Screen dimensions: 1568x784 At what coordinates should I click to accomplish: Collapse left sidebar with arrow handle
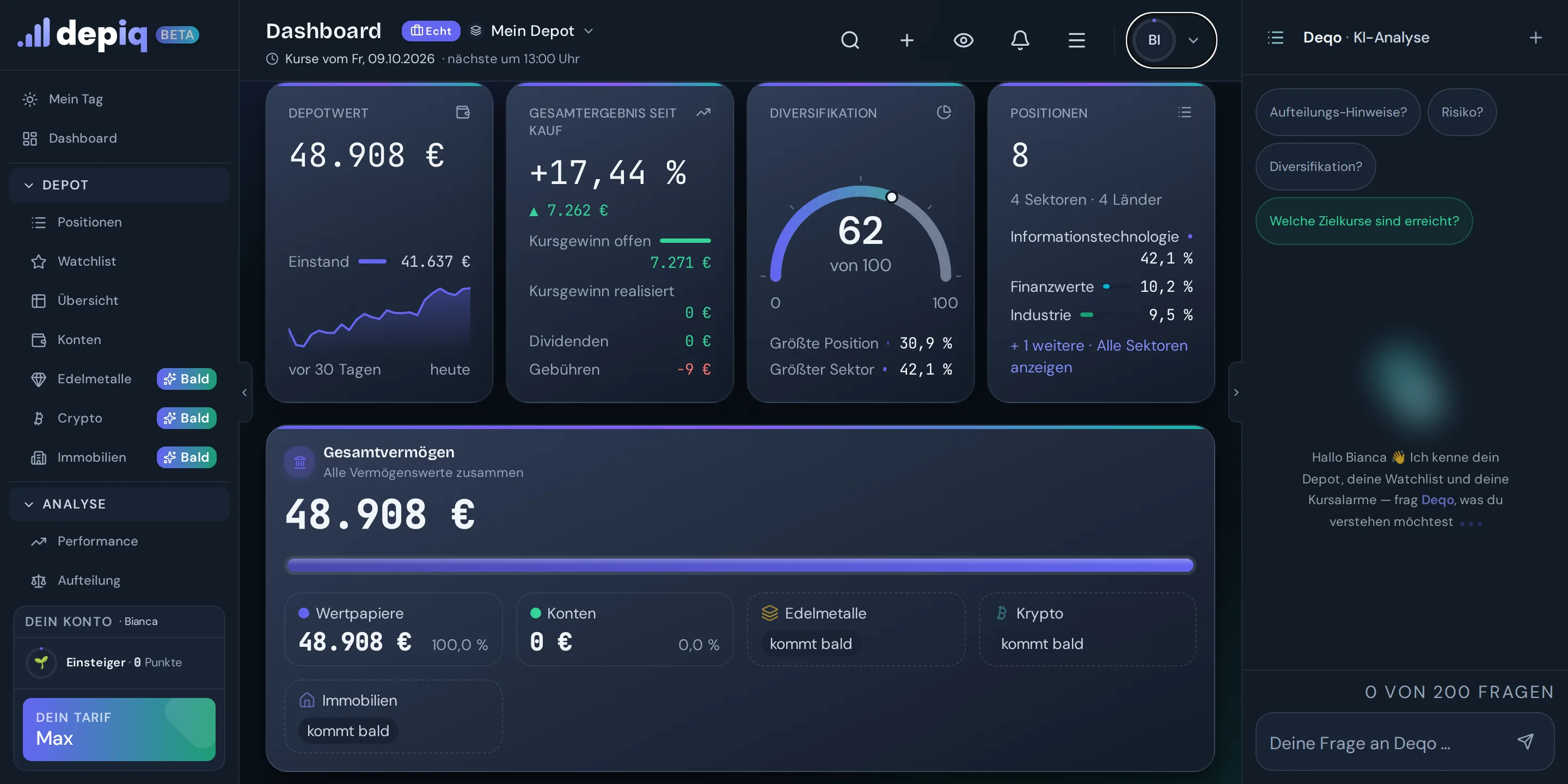tap(244, 392)
